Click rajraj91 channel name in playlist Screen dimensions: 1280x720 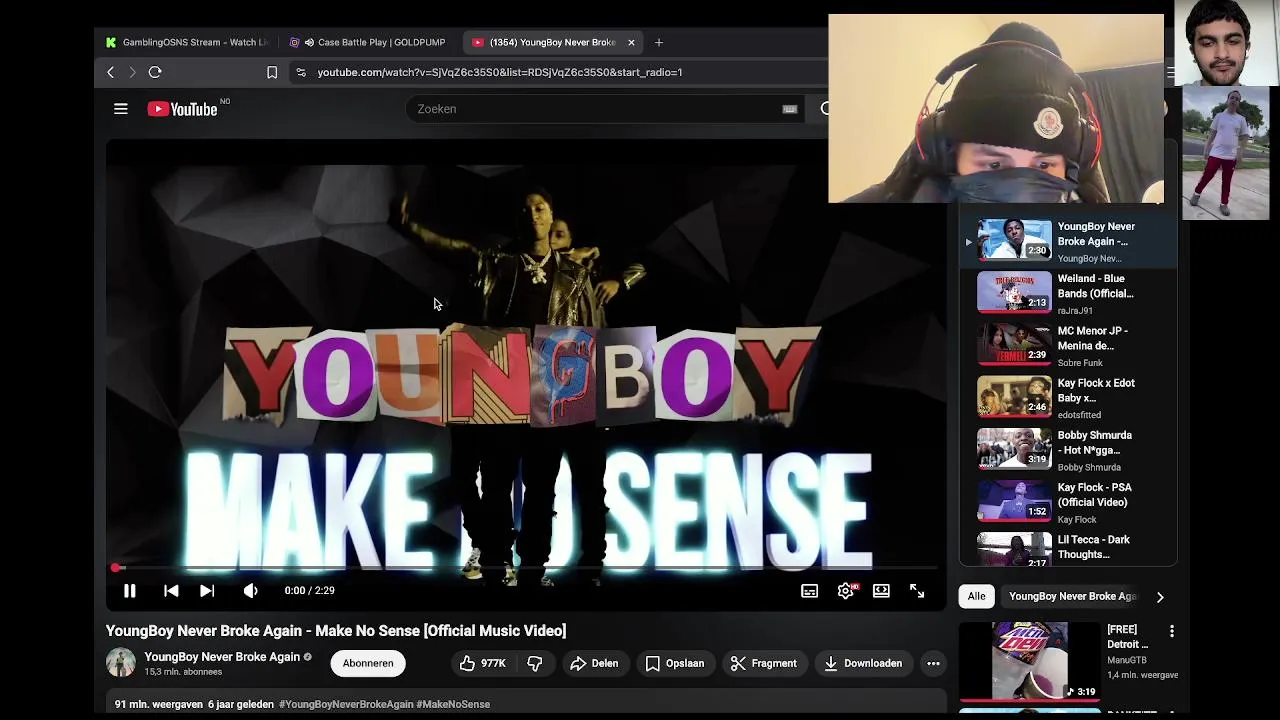point(1075,311)
